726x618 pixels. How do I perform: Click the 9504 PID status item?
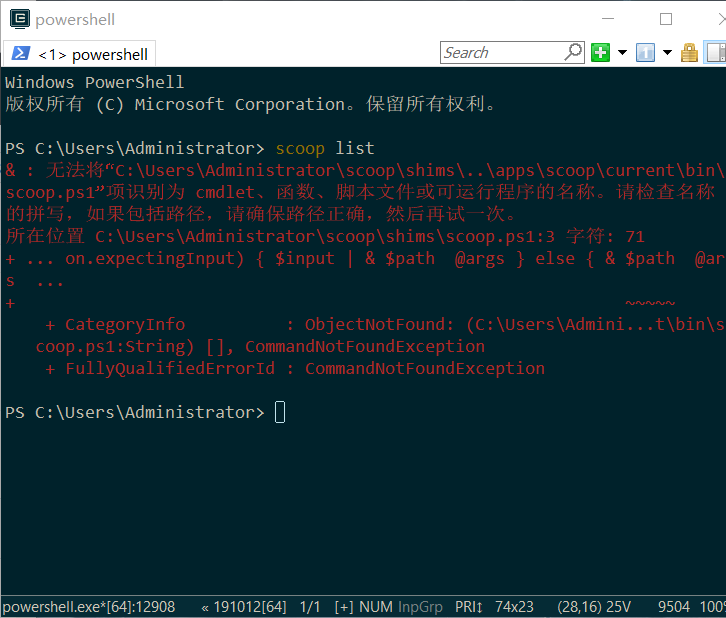click(x=674, y=606)
